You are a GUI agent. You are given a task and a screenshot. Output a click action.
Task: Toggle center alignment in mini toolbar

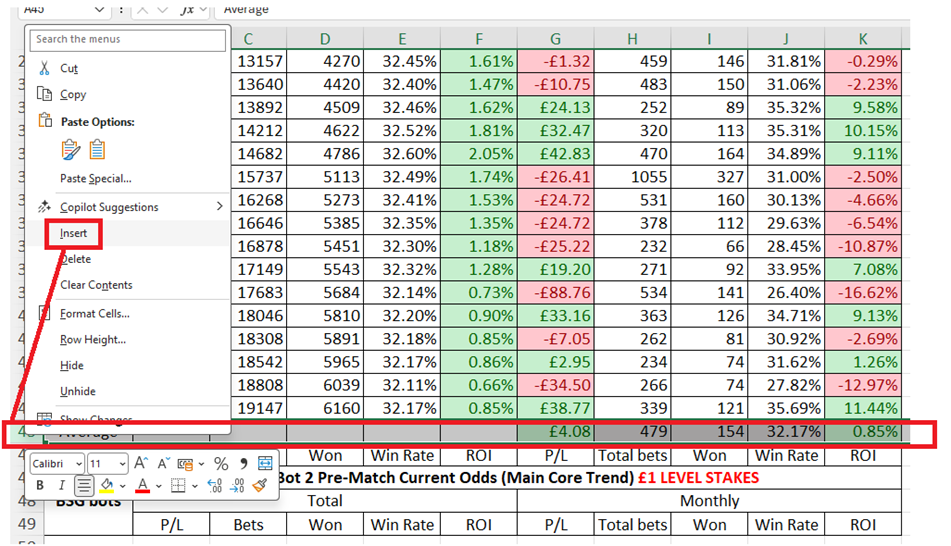point(85,486)
